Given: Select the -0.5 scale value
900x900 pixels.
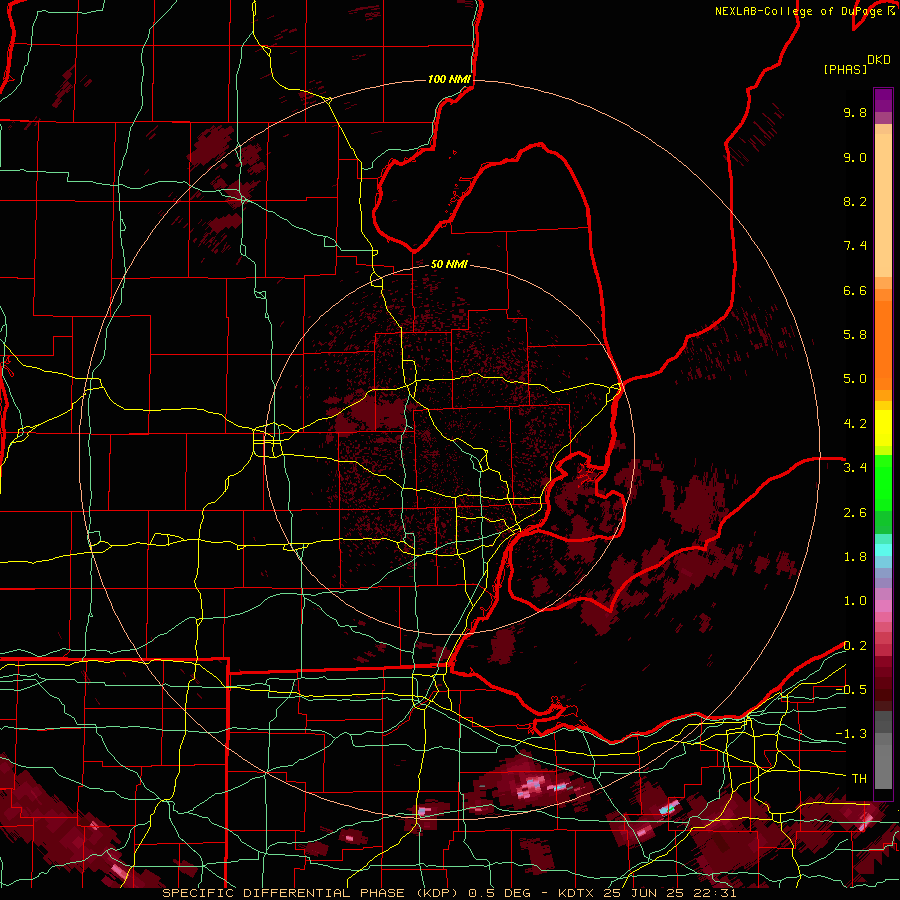Looking at the screenshot, I should 851,690.
